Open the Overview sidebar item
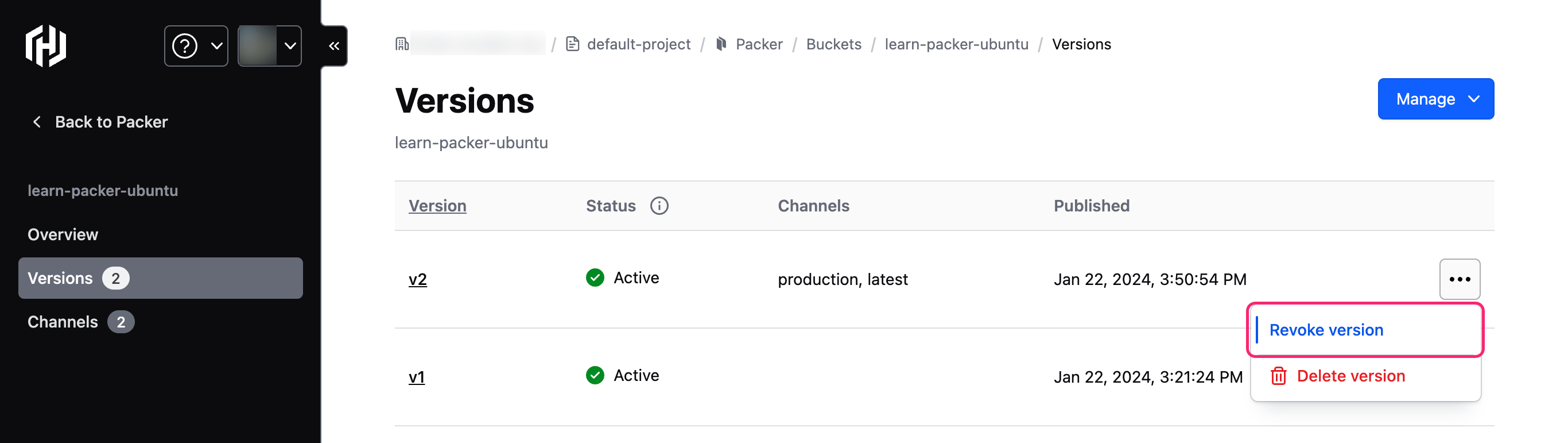This screenshot has height=443, width=1568. (x=63, y=234)
